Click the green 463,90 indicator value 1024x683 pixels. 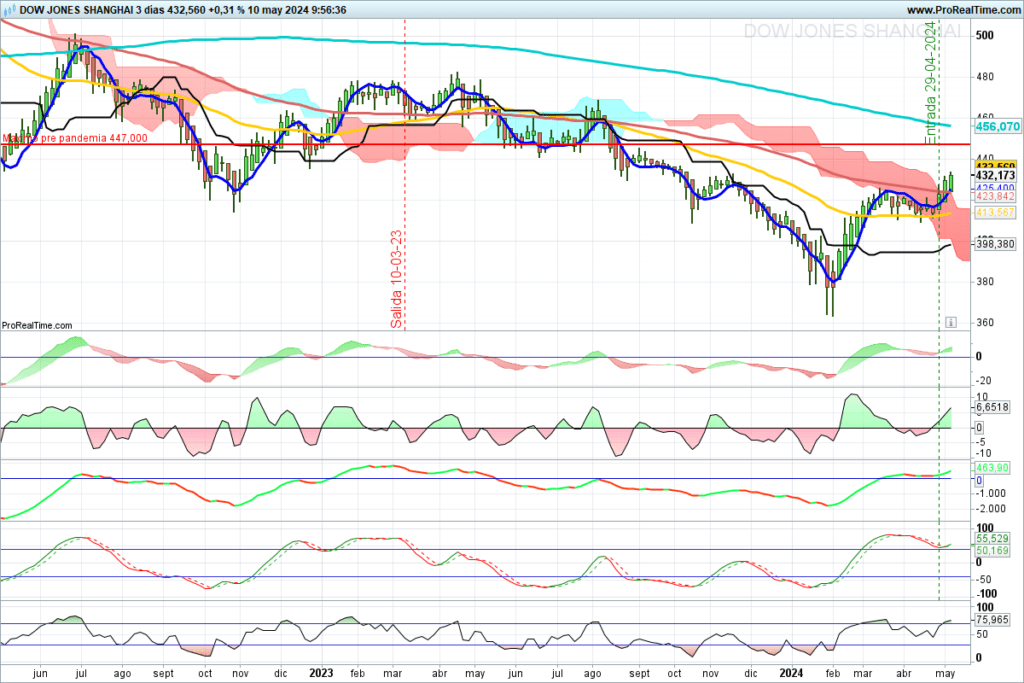992,468
